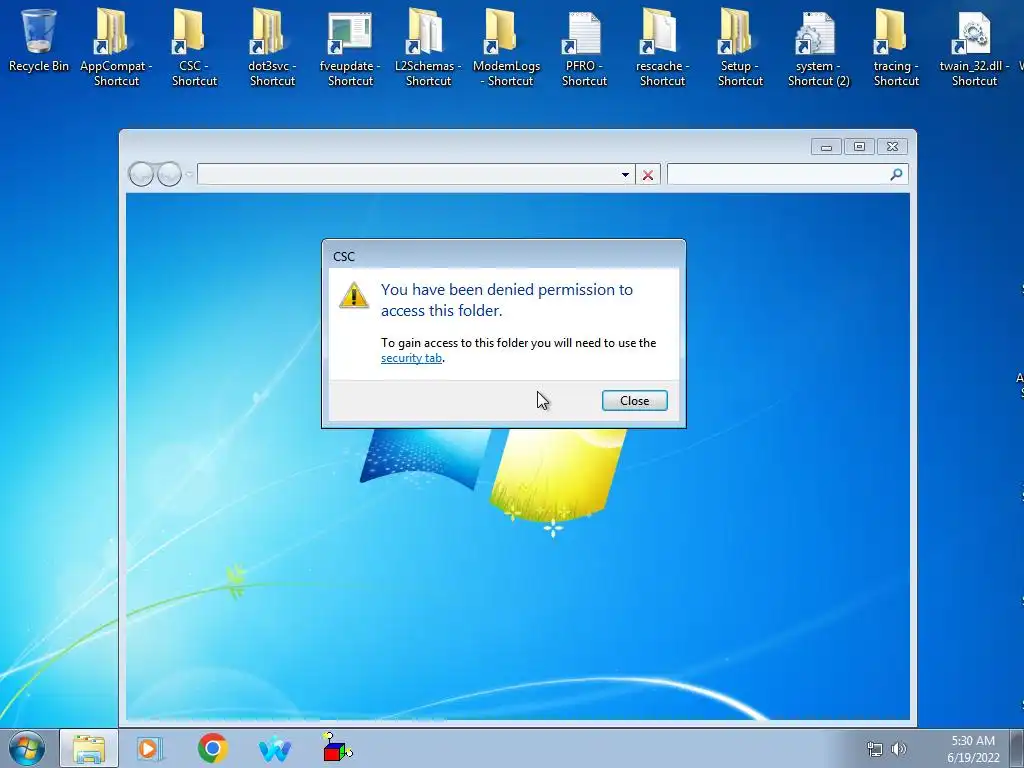
Task: Launch Windows Media Player from taskbar
Action: click(150, 748)
